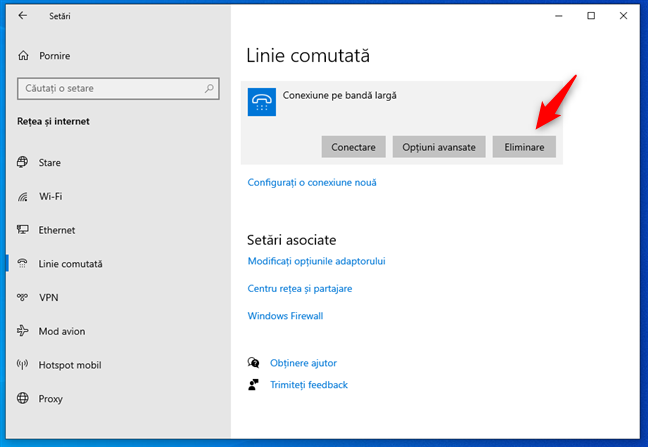Click Configurați o conexiune nouă link
The width and height of the screenshot is (648, 447).
pos(312,183)
